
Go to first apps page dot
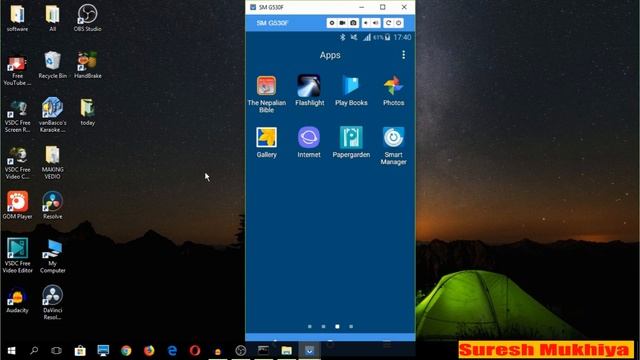point(310,327)
